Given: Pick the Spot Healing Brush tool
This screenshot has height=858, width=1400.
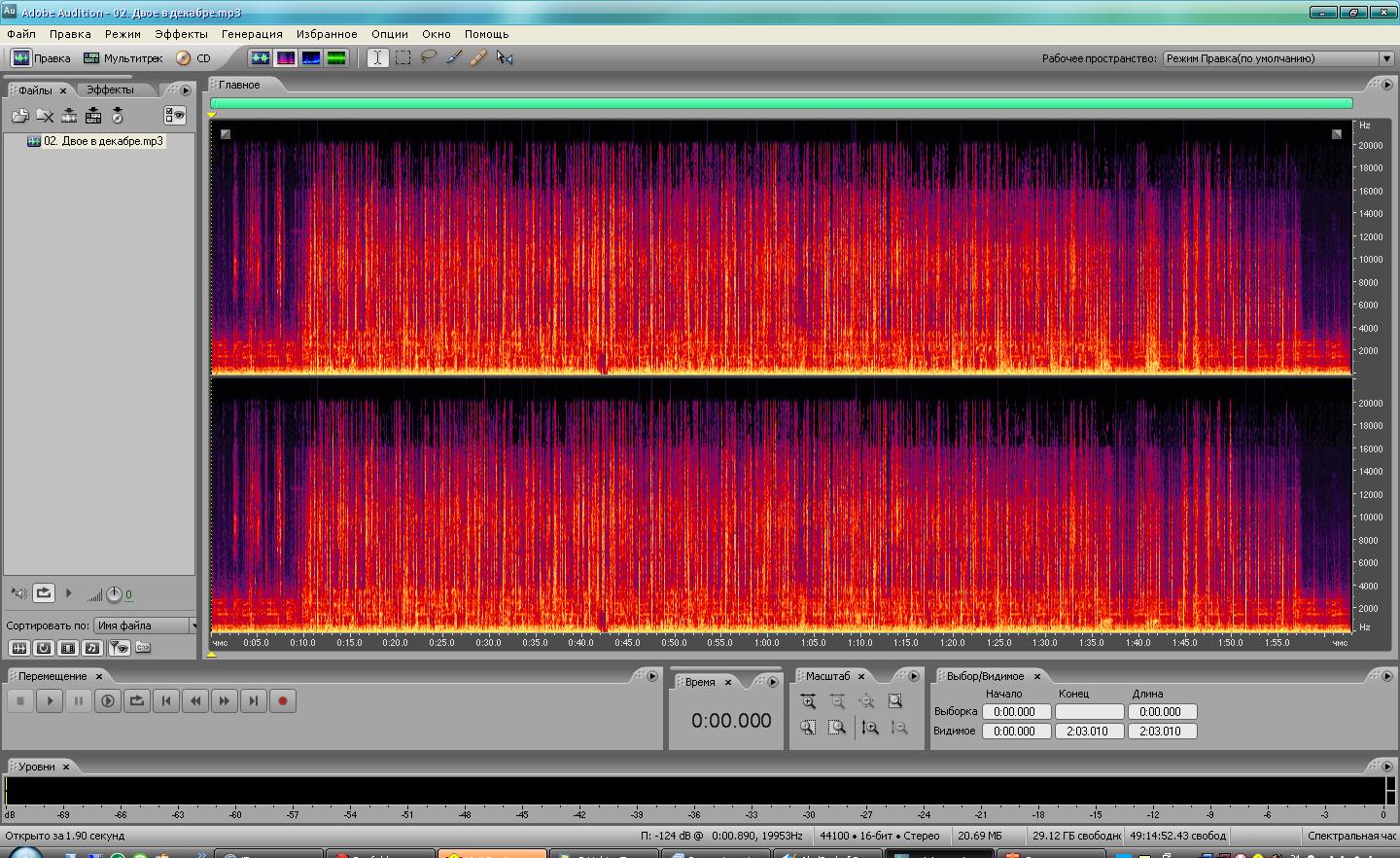Looking at the screenshot, I should (478, 57).
